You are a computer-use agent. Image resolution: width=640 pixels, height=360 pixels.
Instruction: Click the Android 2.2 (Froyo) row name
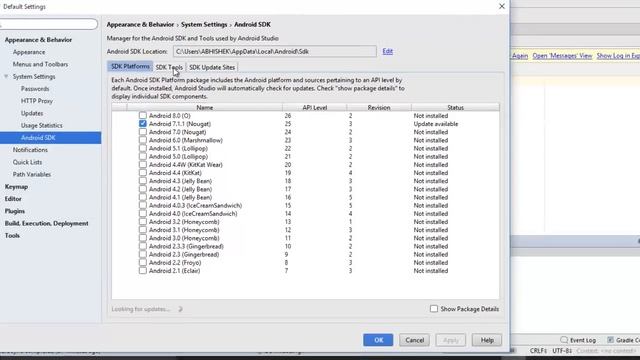pos(175,262)
